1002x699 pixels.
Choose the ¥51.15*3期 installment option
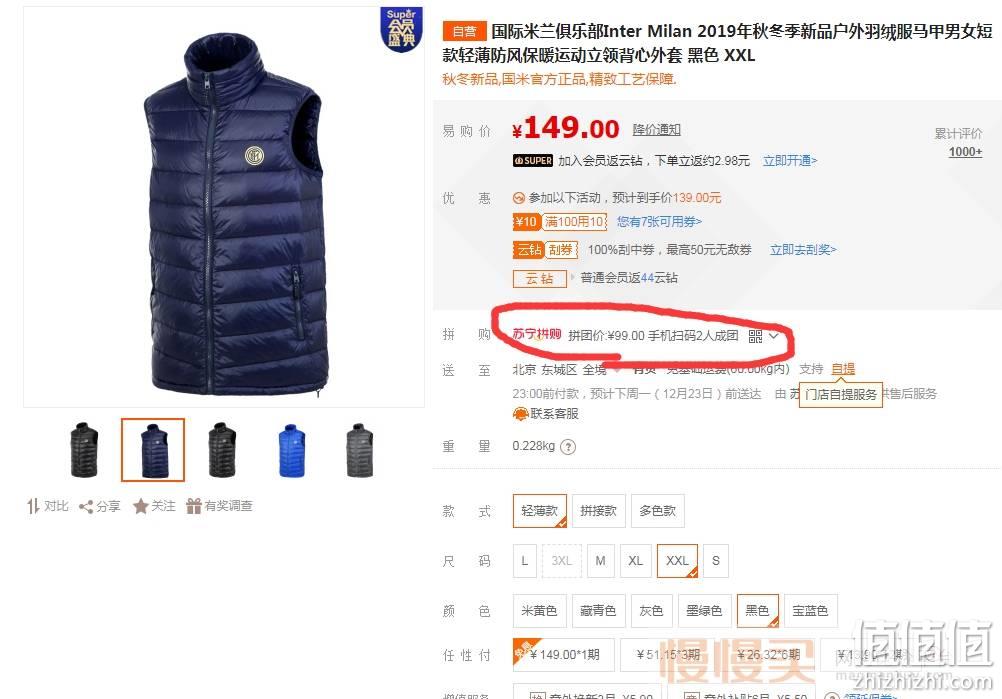668,654
